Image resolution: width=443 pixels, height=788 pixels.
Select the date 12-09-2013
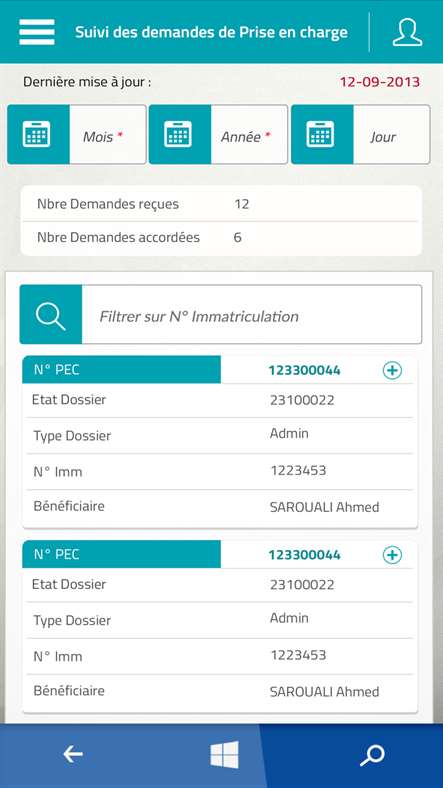(x=380, y=82)
